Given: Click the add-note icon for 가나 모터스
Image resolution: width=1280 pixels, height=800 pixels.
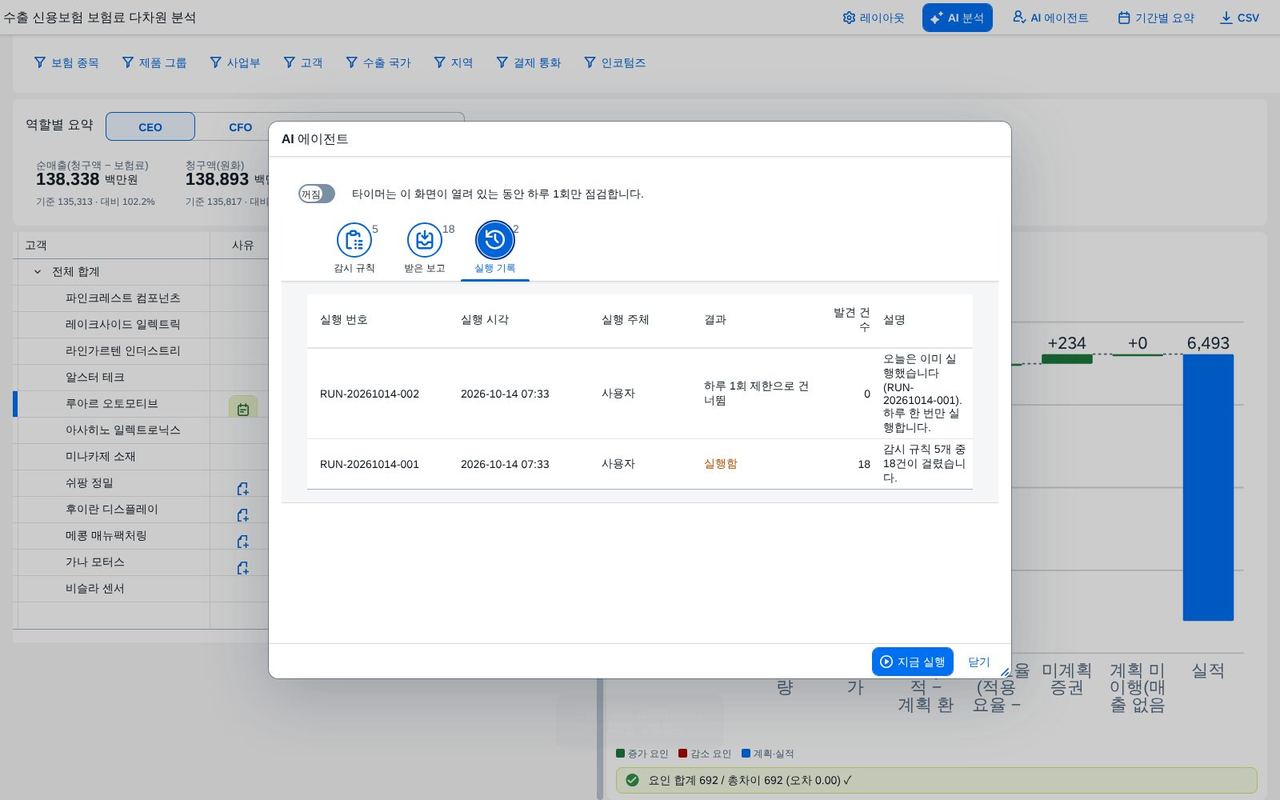Looking at the screenshot, I should coord(242,568).
